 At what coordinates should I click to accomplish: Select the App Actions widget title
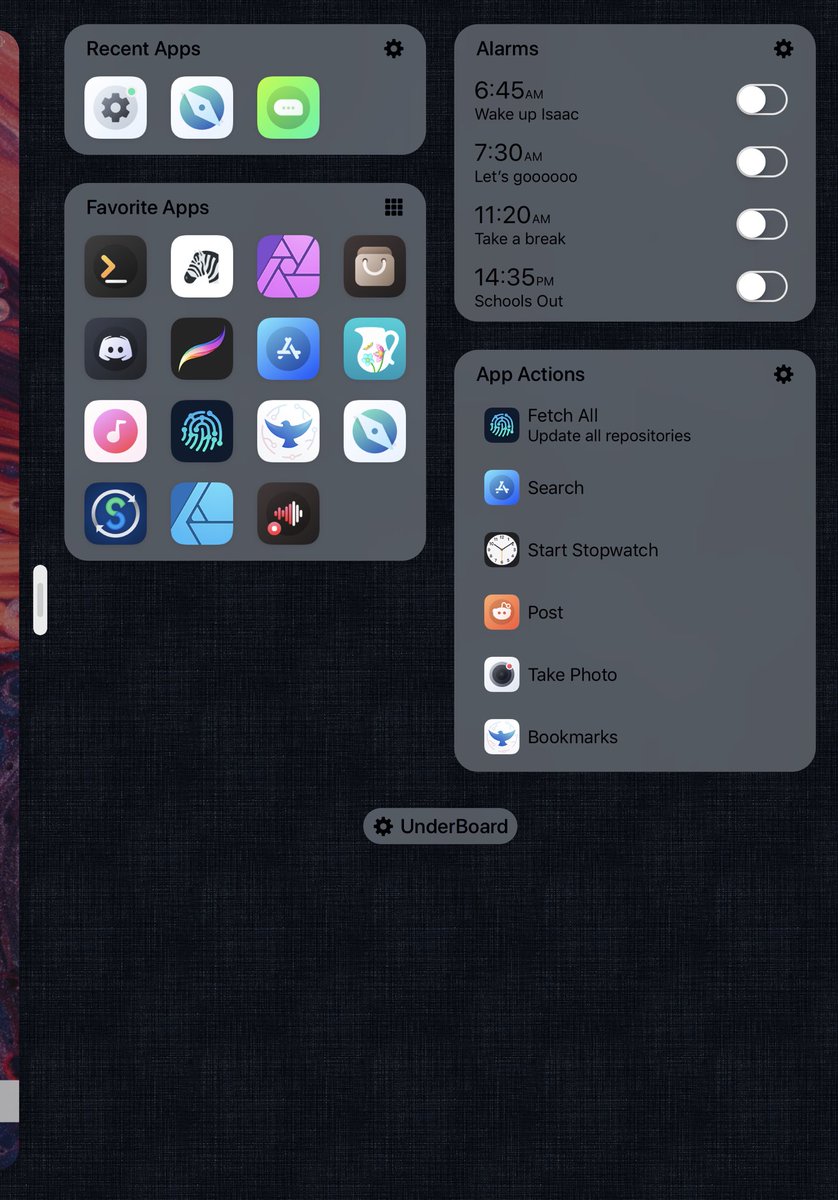pos(530,374)
